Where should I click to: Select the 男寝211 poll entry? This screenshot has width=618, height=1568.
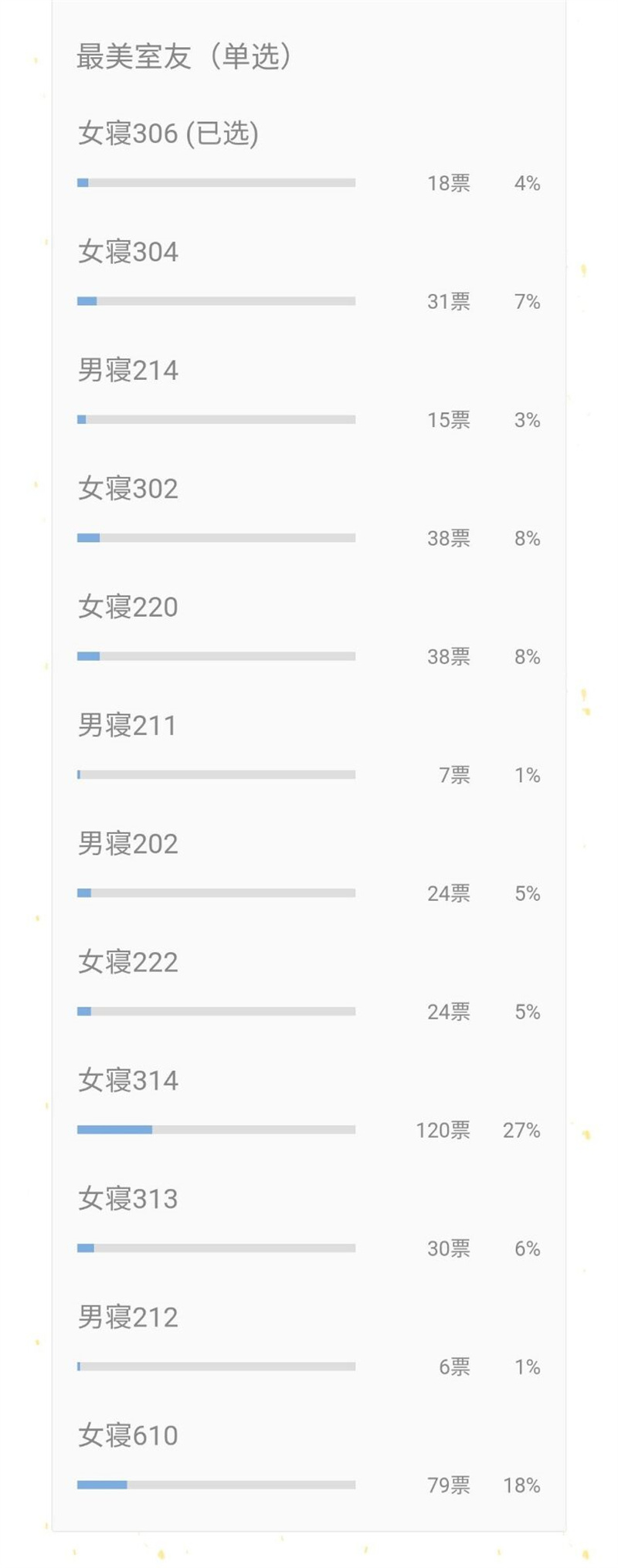[x=127, y=726]
